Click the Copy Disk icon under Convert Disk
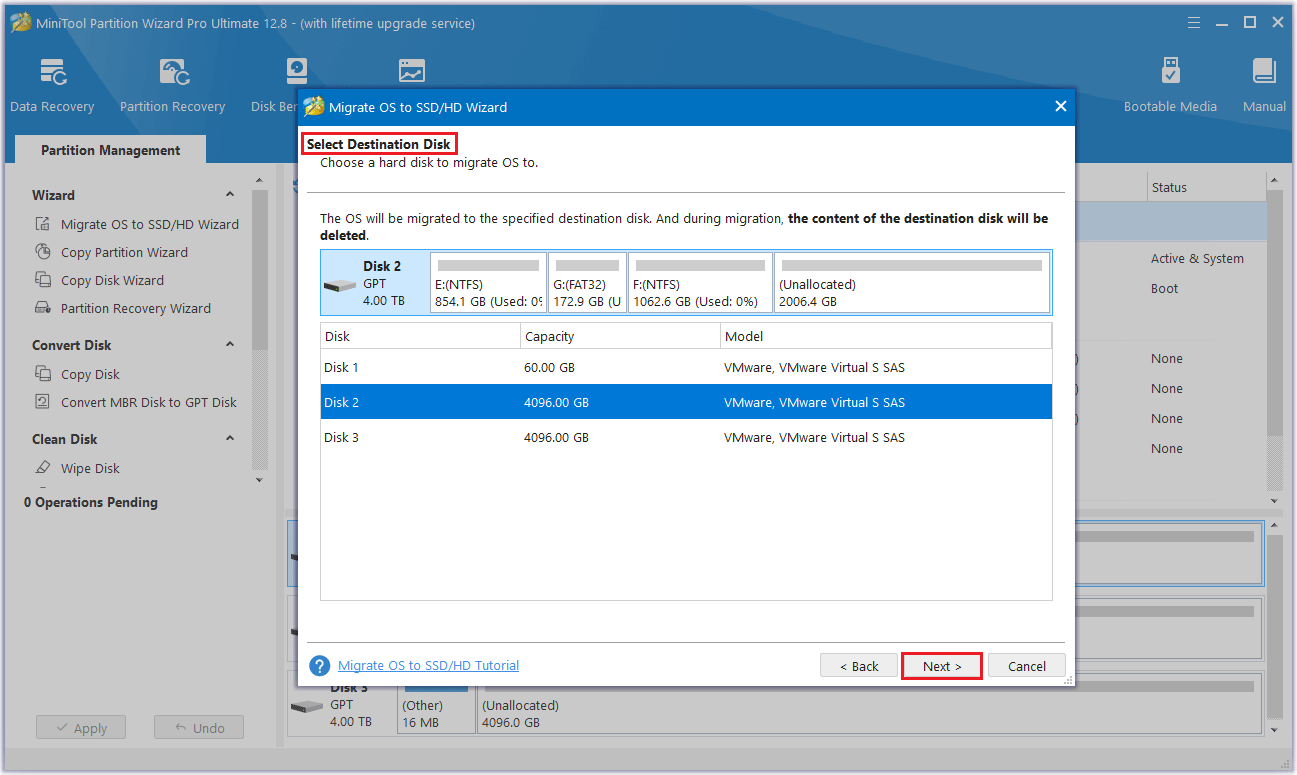 pos(43,374)
